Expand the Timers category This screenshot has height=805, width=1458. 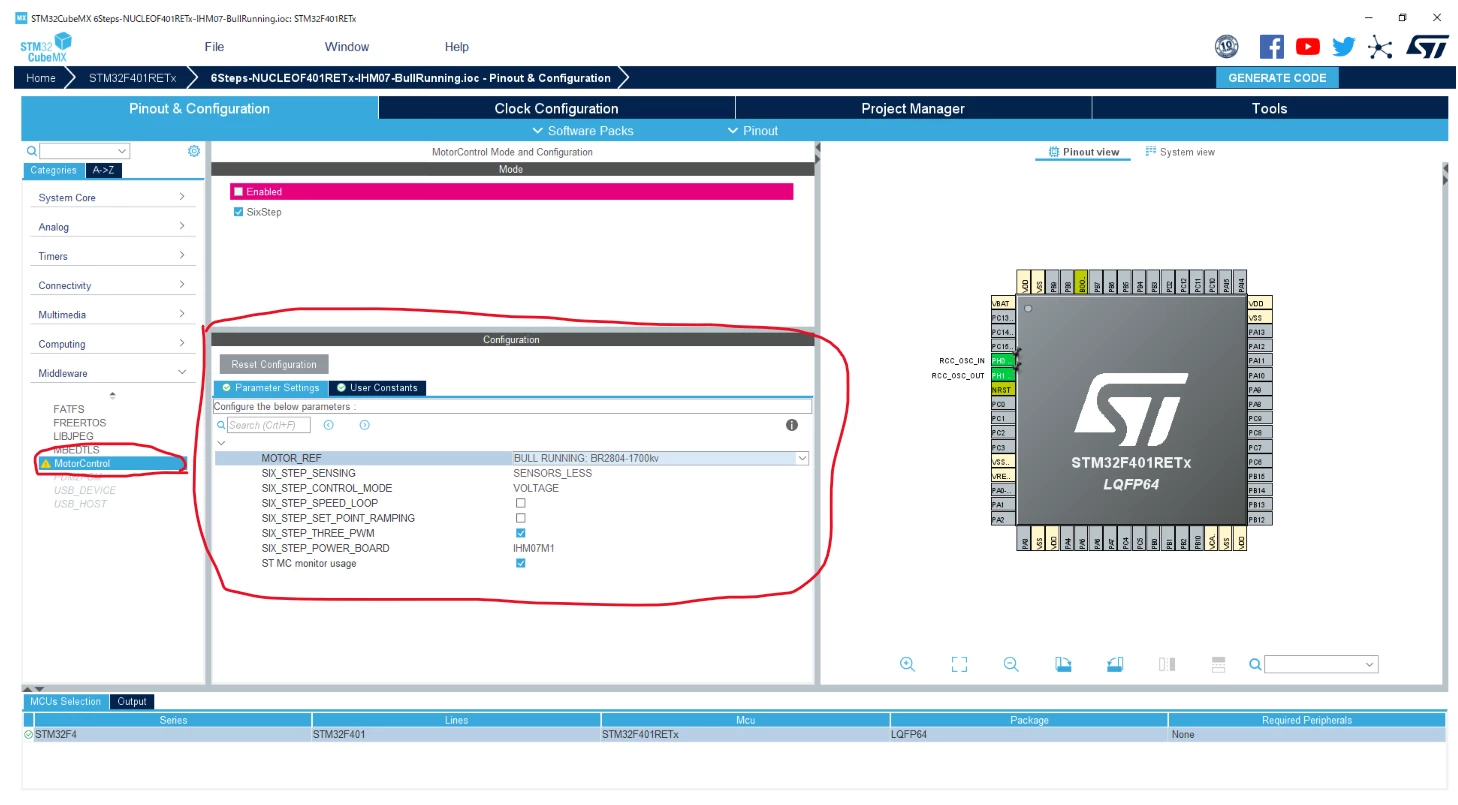point(112,256)
